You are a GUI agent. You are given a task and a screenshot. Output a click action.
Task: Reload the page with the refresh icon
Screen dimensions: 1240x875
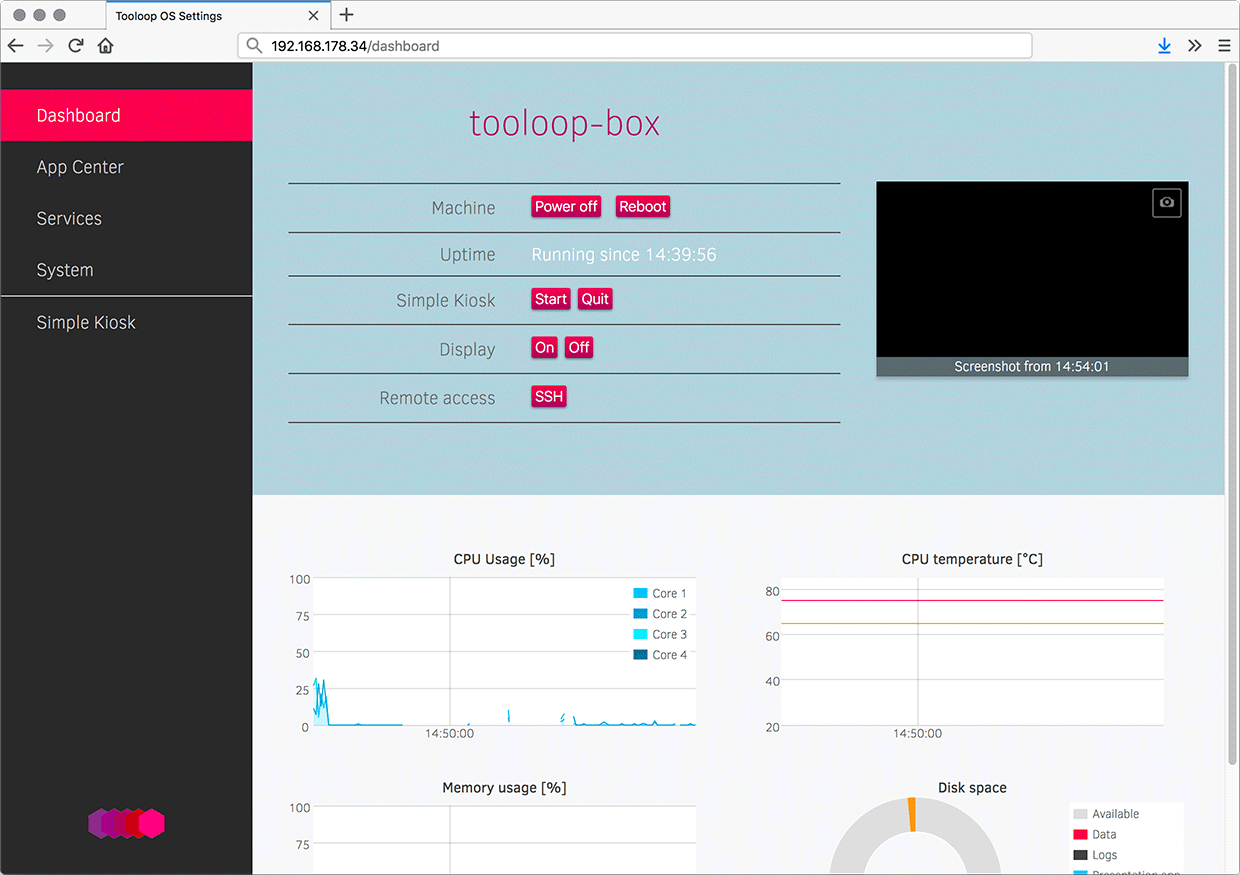75,46
